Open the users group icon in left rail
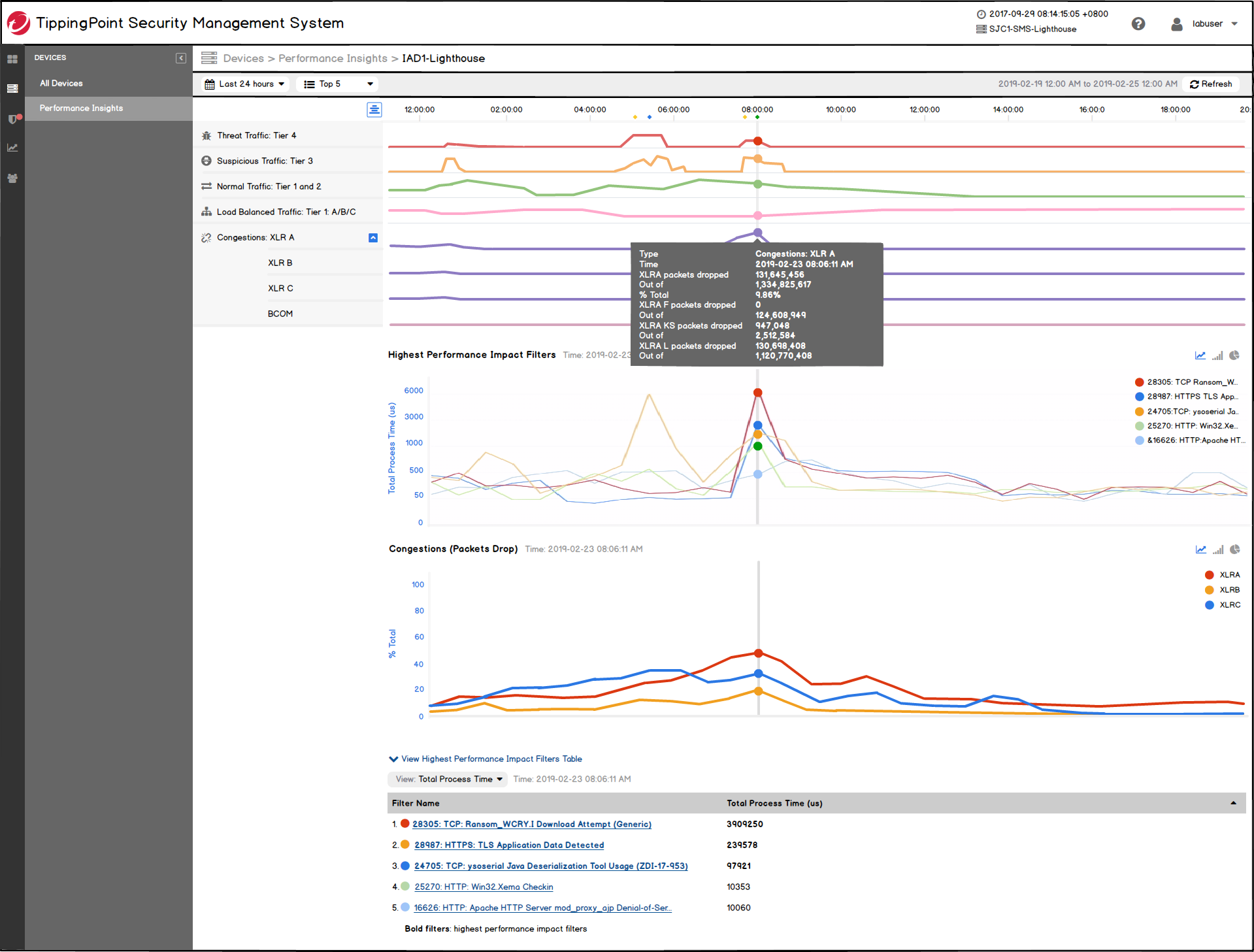 click(12, 178)
